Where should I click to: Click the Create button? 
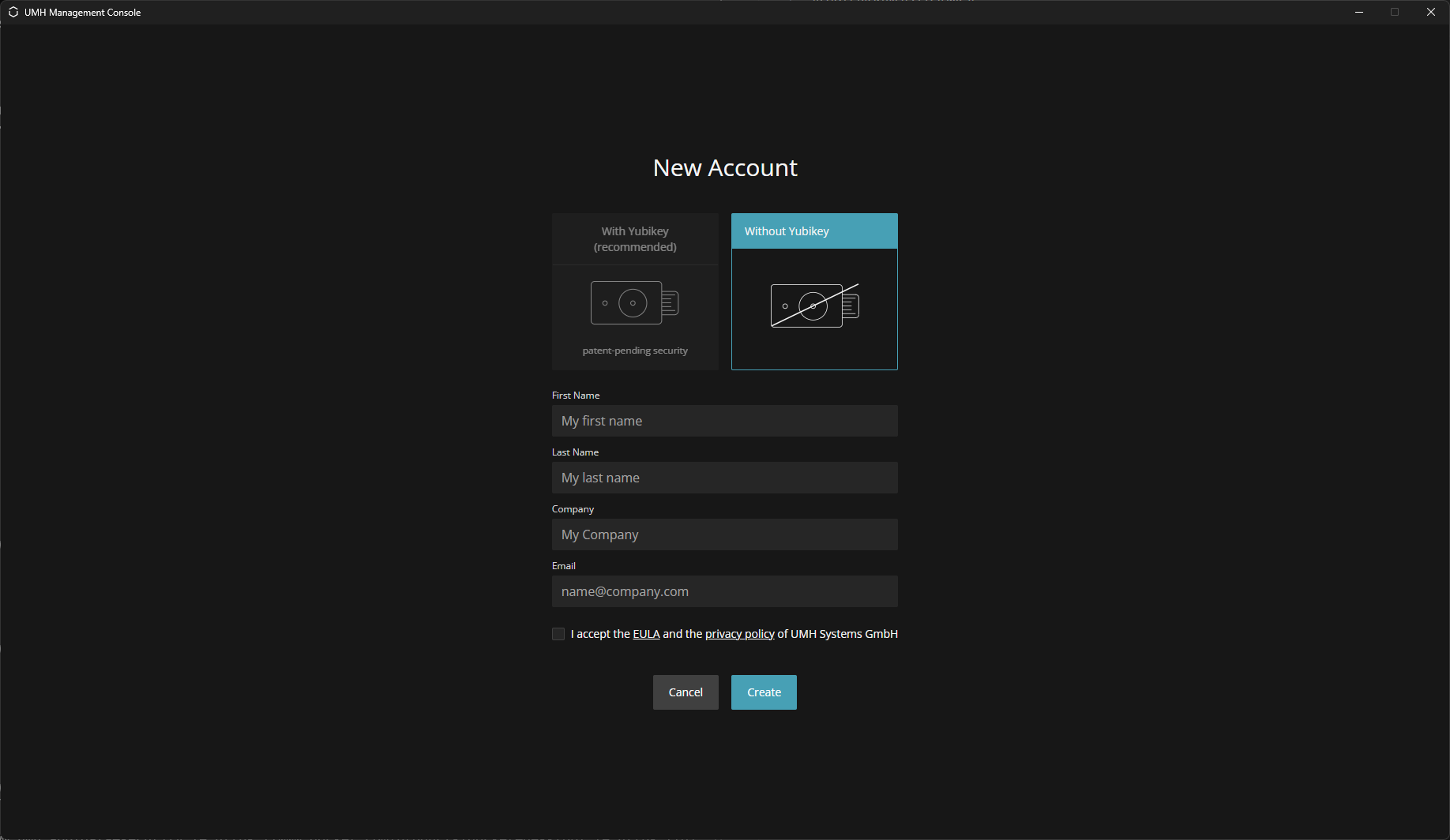(x=764, y=692)
